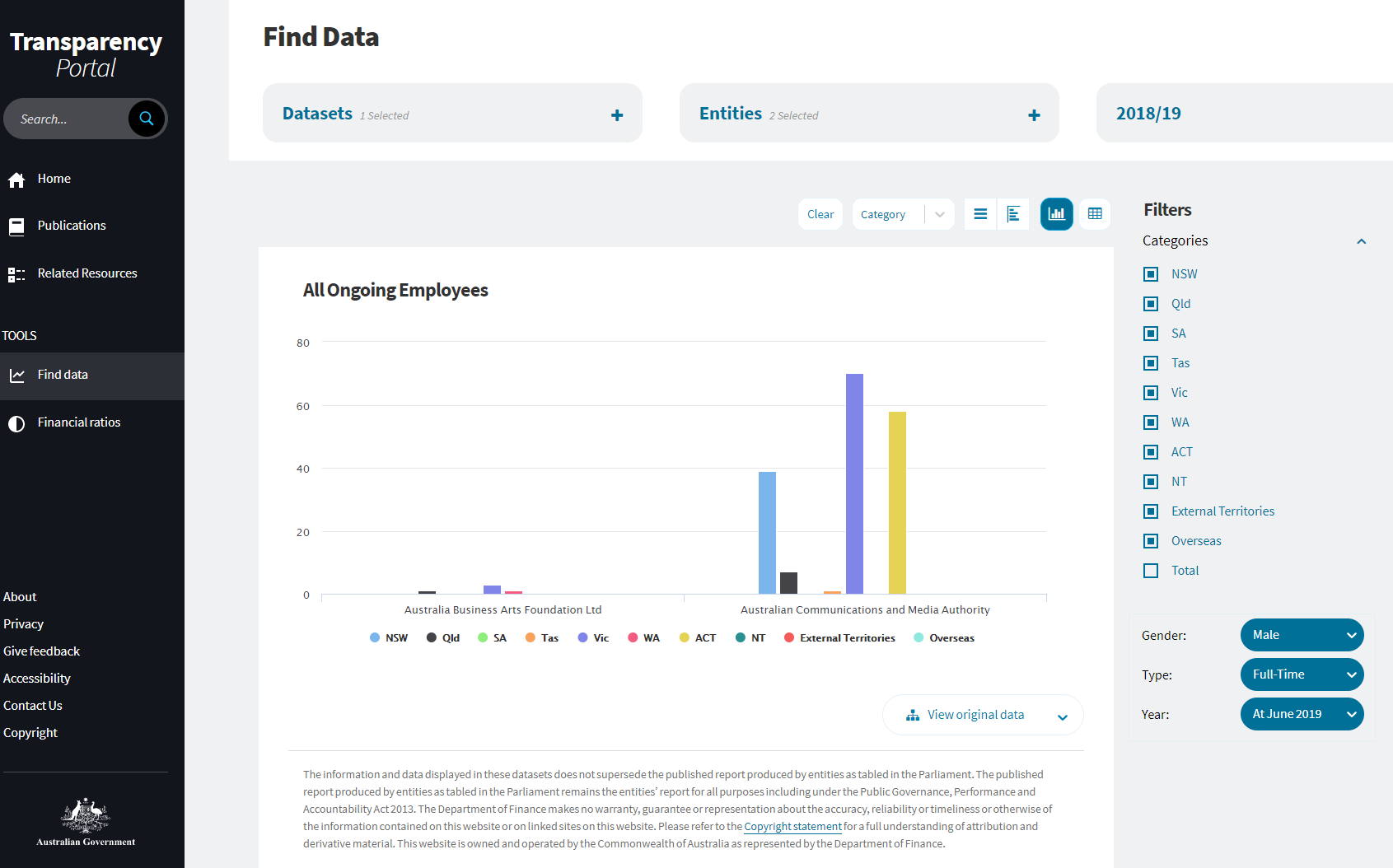1393x868 pixels.
Task: Expand the Datasets selection panel
Action: [617, 114]
